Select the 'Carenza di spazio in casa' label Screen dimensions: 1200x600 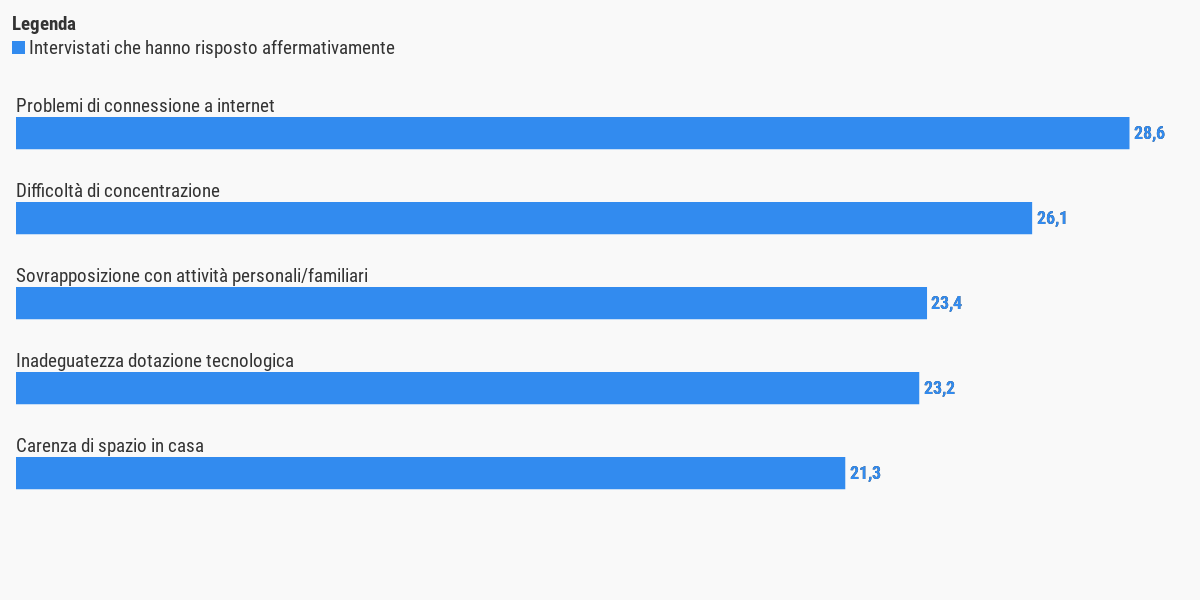coord(110,446)
